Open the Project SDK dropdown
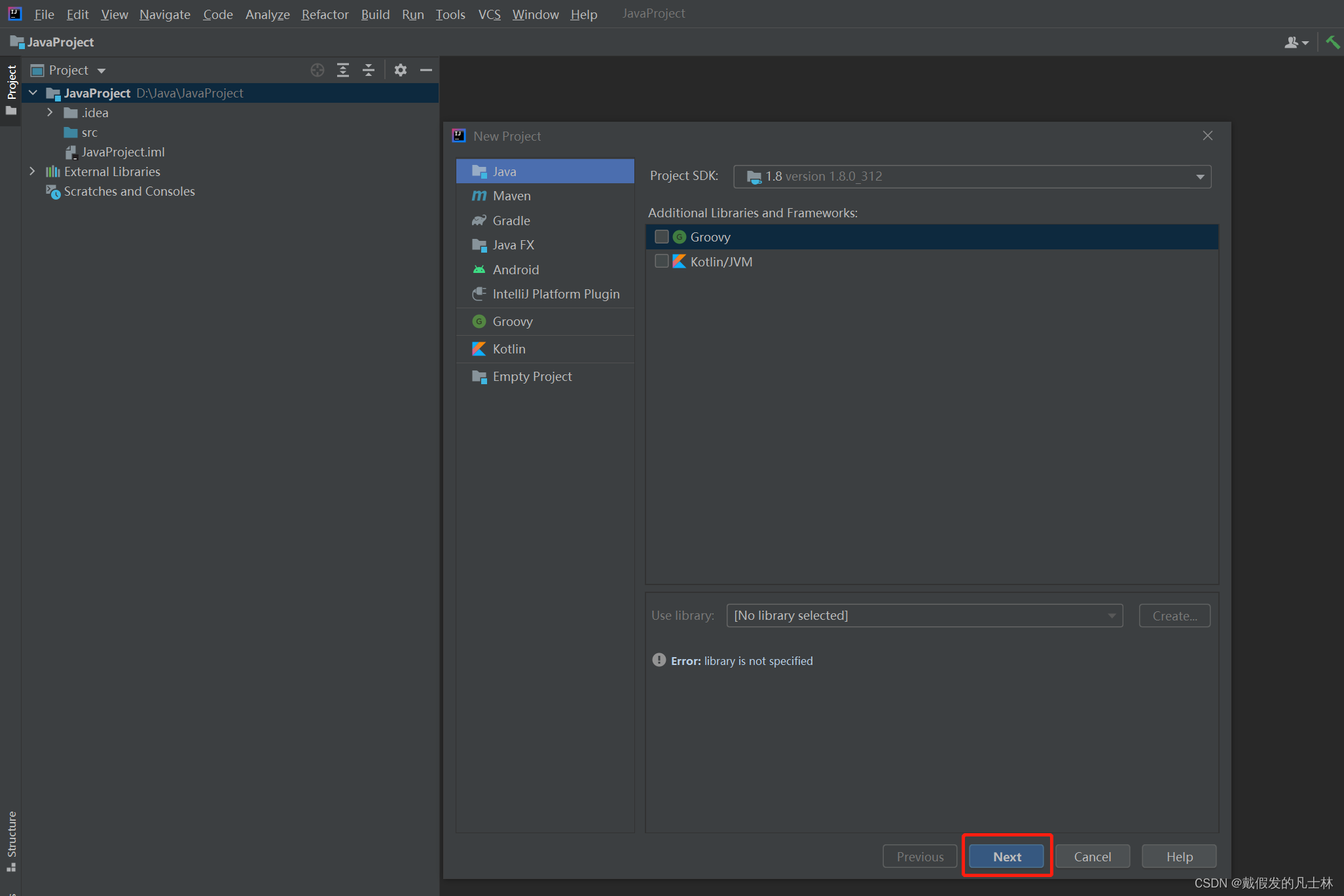The width and height of the screenshot is (1344, 896). [1199, 177]
